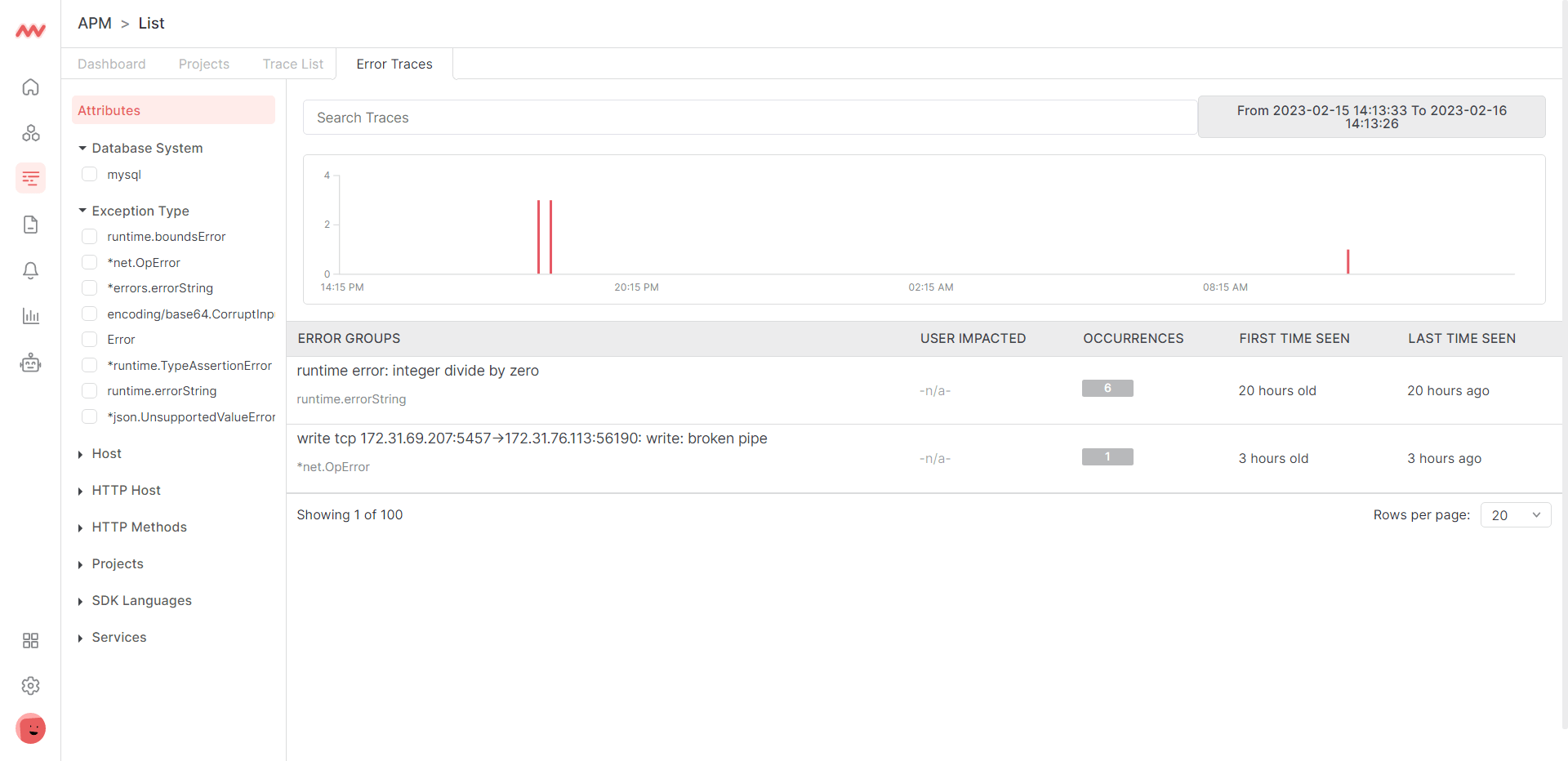Click the 'Showing 1 of 100' text
Screen dimensions: 1568x761
pyautogui.click(x=350, y=515)
